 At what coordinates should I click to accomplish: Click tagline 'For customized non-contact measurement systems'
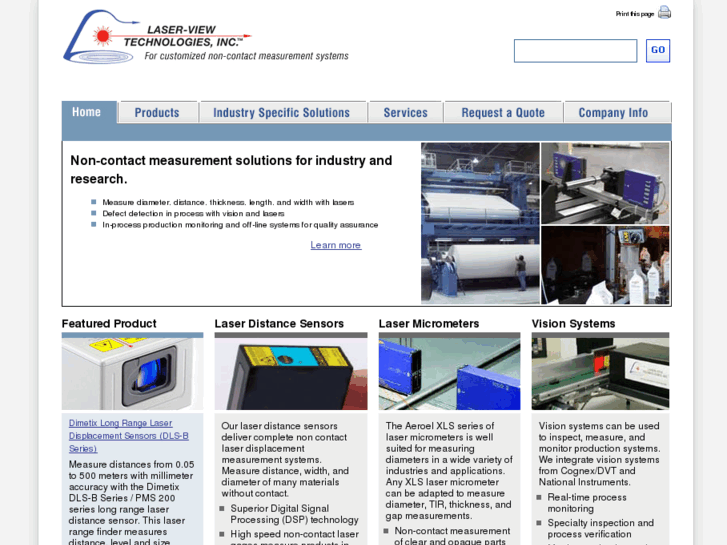246,56
